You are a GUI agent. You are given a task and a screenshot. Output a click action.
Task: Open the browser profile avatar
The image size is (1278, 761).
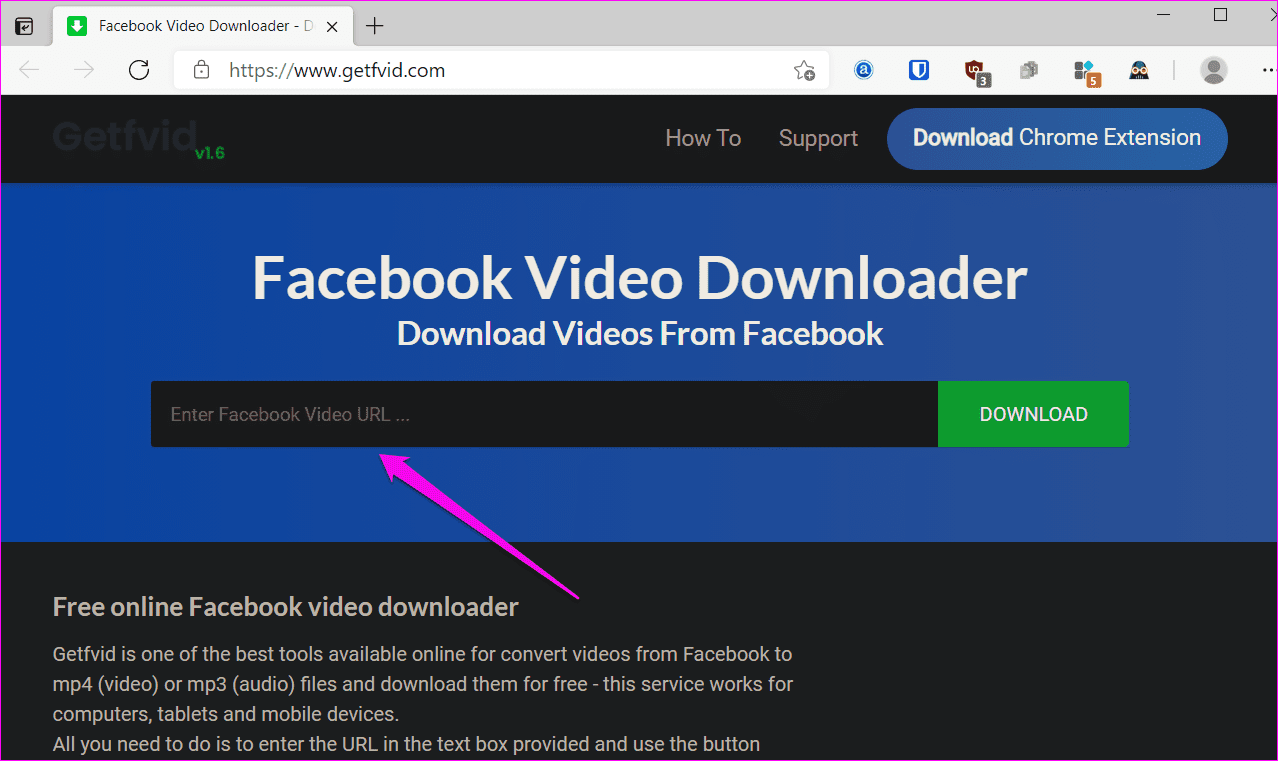coord(1214,70)
